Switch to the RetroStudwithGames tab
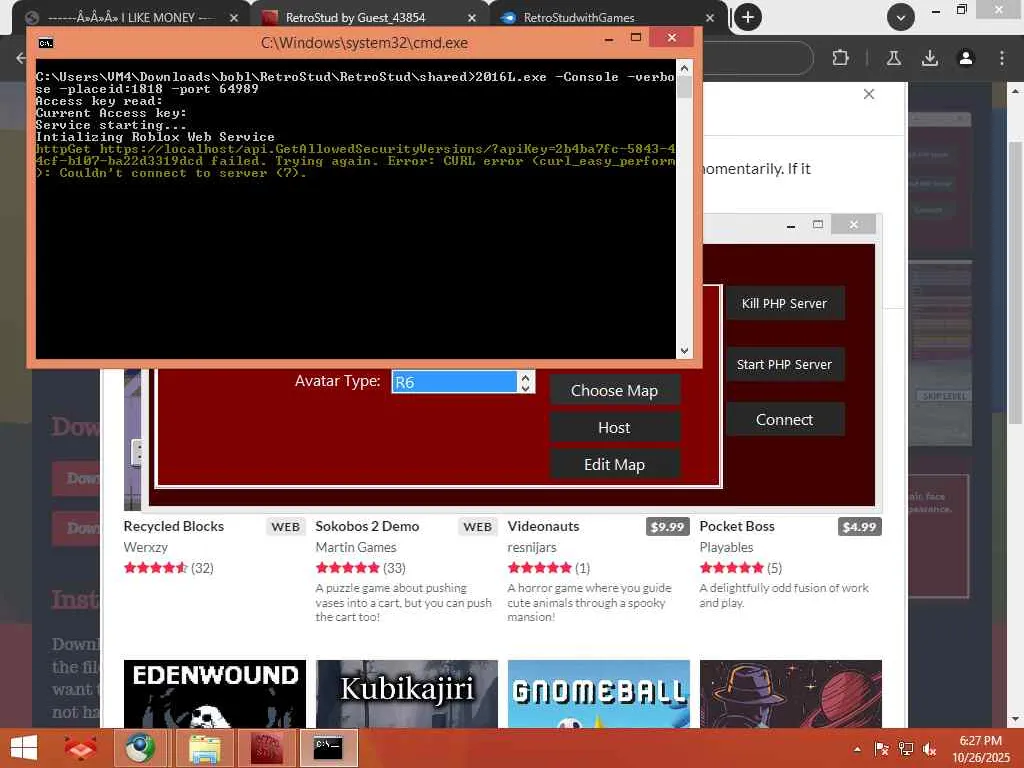The image size is (1024, 768). point(579,18)
